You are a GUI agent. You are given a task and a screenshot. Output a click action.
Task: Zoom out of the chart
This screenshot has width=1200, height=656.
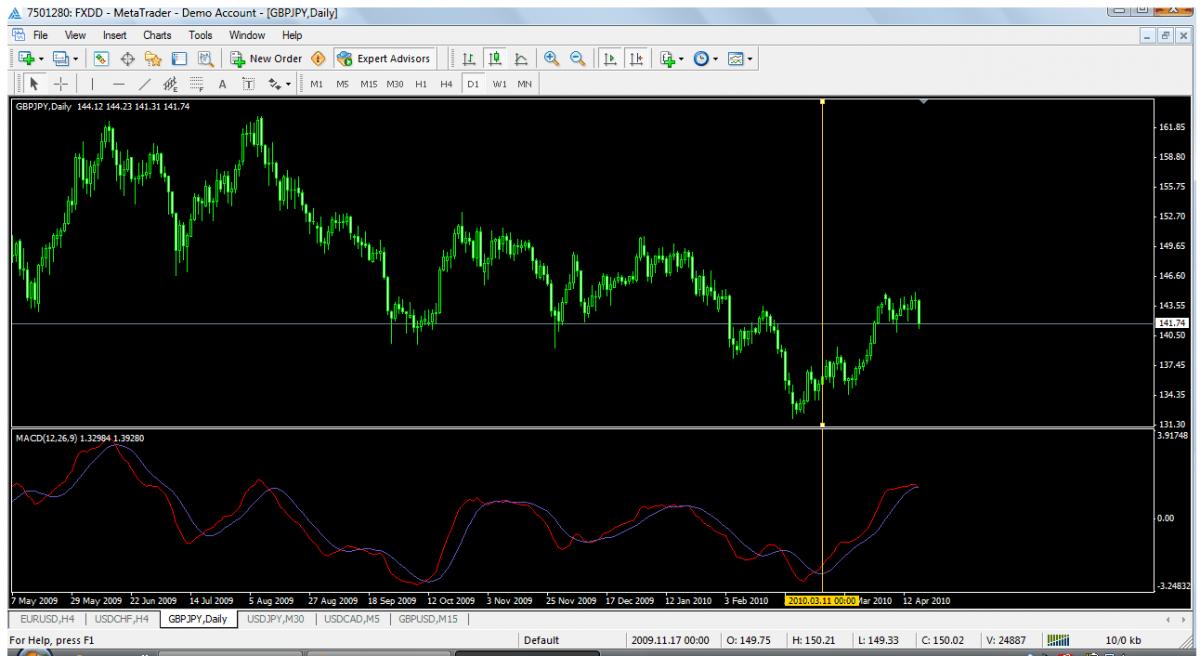click(x=577, y=58)
